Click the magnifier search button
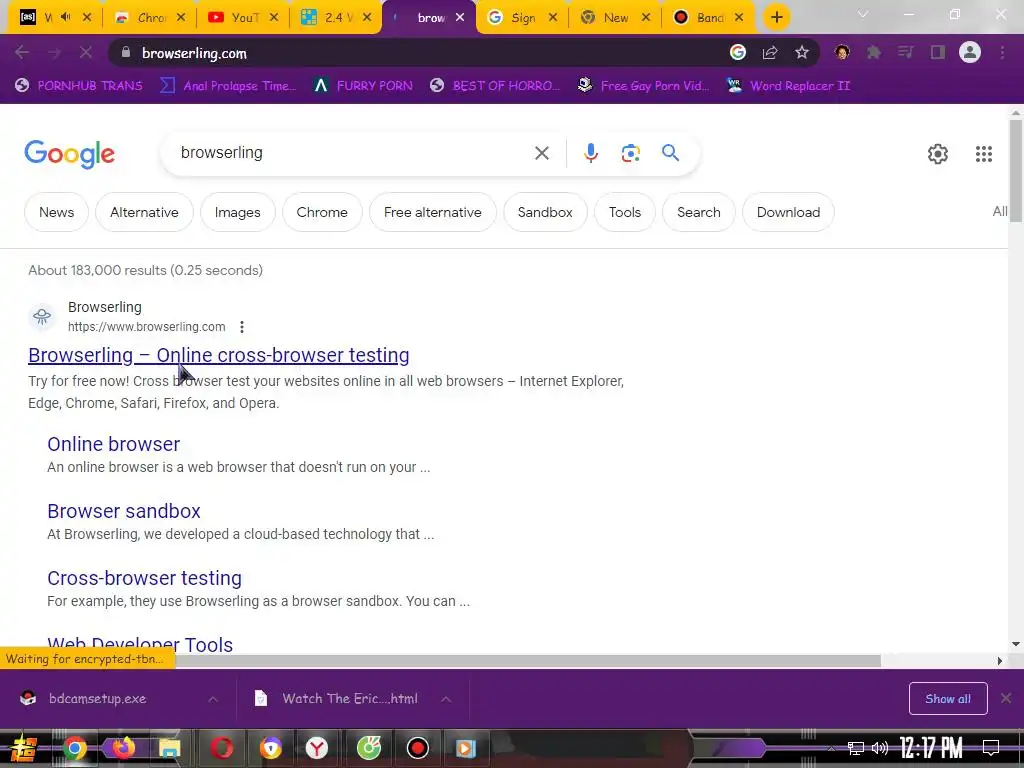The width and height of the screenshot is (1024, 768). (x=671, y=153)
